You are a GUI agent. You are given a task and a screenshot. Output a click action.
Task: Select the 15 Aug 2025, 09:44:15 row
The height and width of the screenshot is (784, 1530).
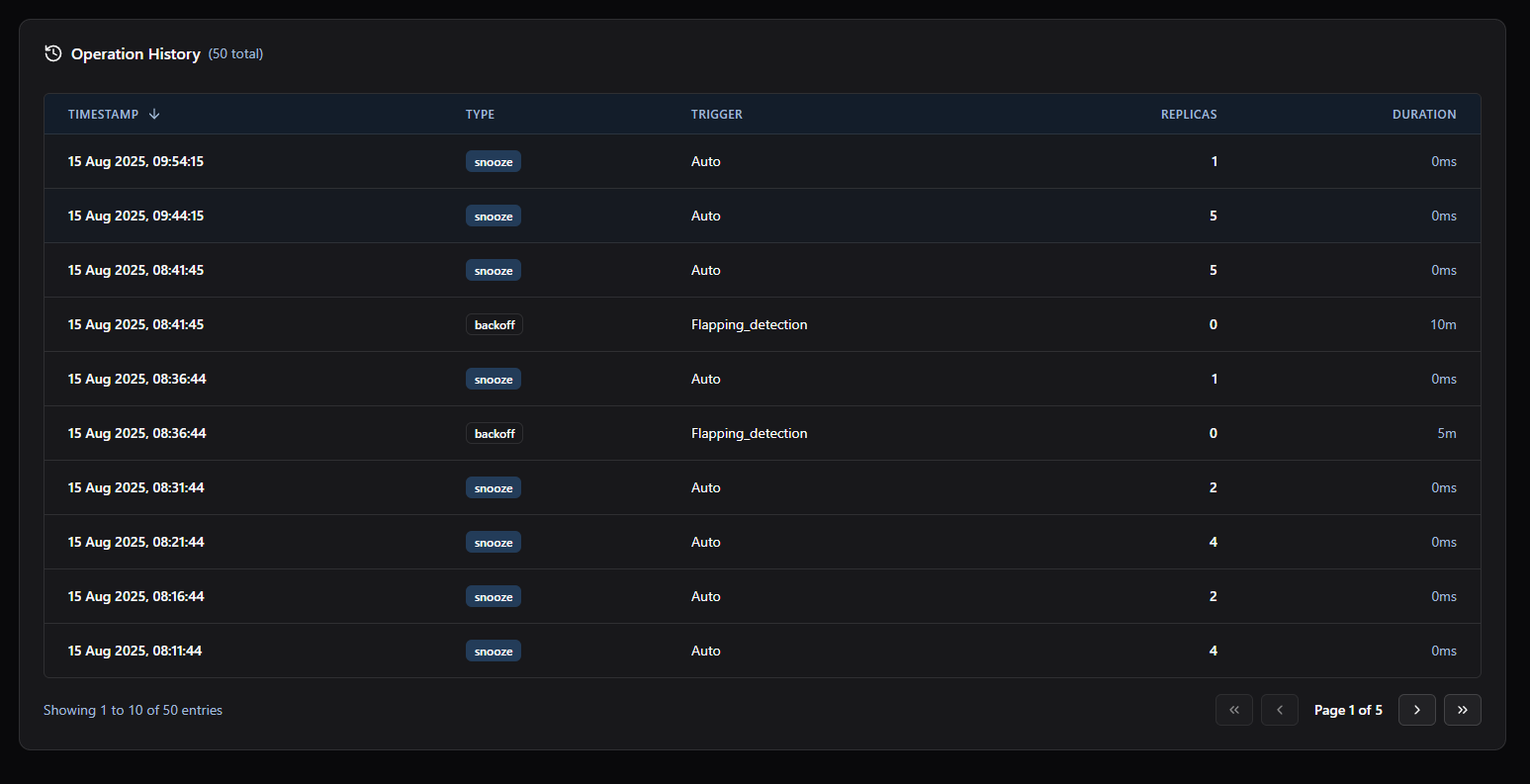(x=135, y=216)
